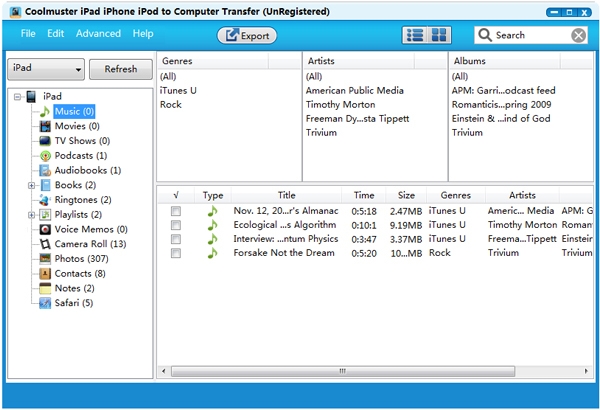Select Contacts (8) tree item
The height and width of the screenshot is (410, 600).
point(80,274)
